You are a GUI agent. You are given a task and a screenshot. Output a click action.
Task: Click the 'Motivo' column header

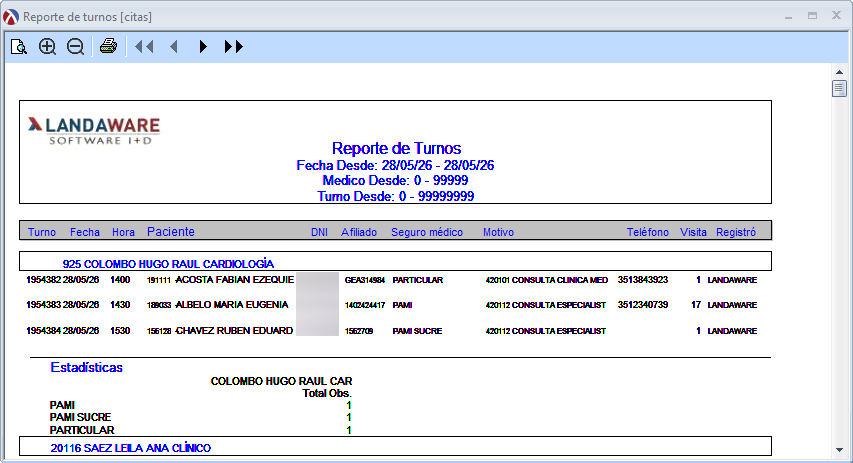click(498, 232)
